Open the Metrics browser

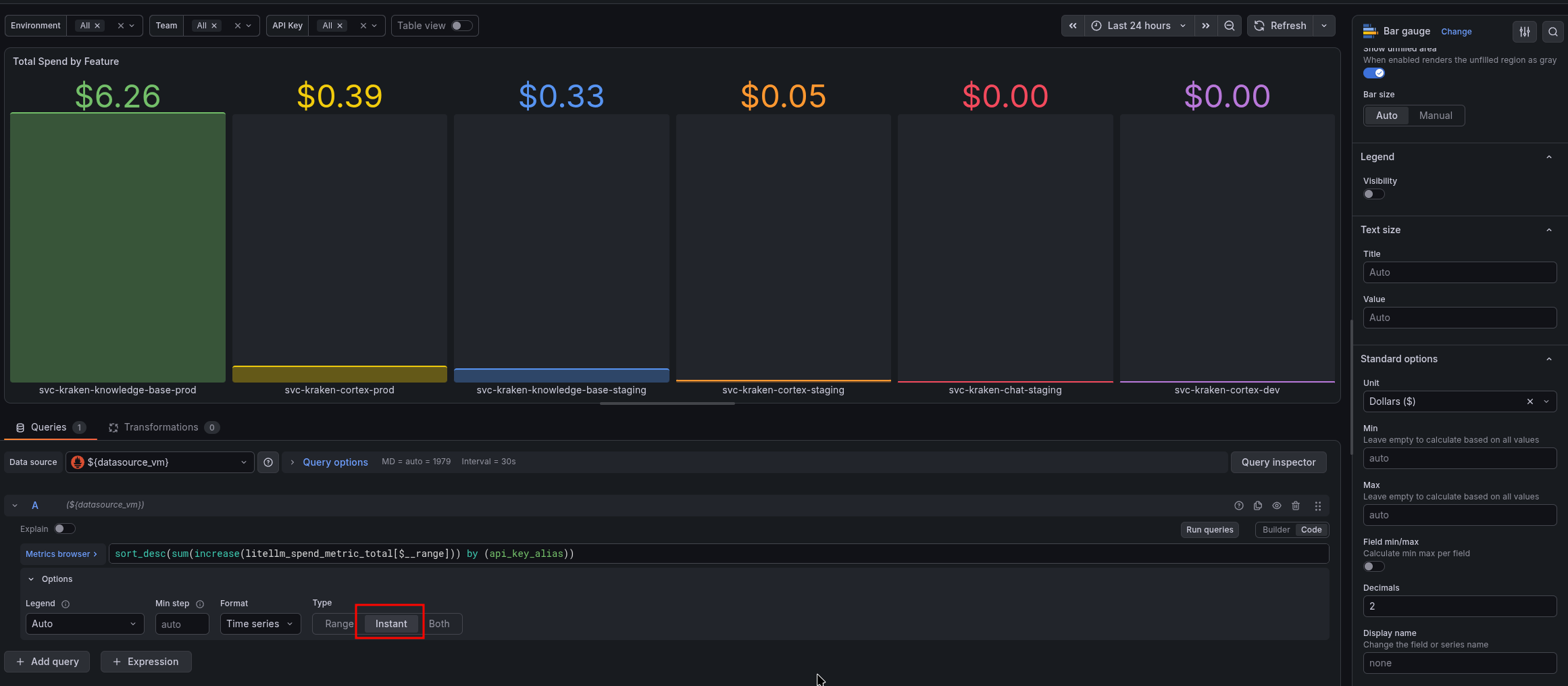pos(61,554)
